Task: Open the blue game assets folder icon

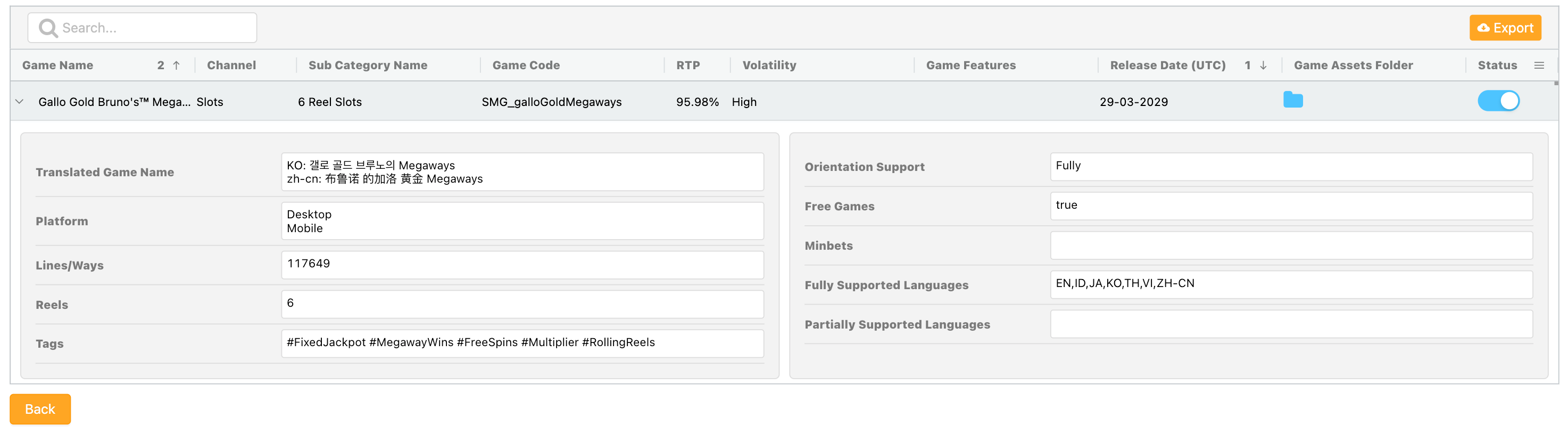Action: click(1292, 101)
